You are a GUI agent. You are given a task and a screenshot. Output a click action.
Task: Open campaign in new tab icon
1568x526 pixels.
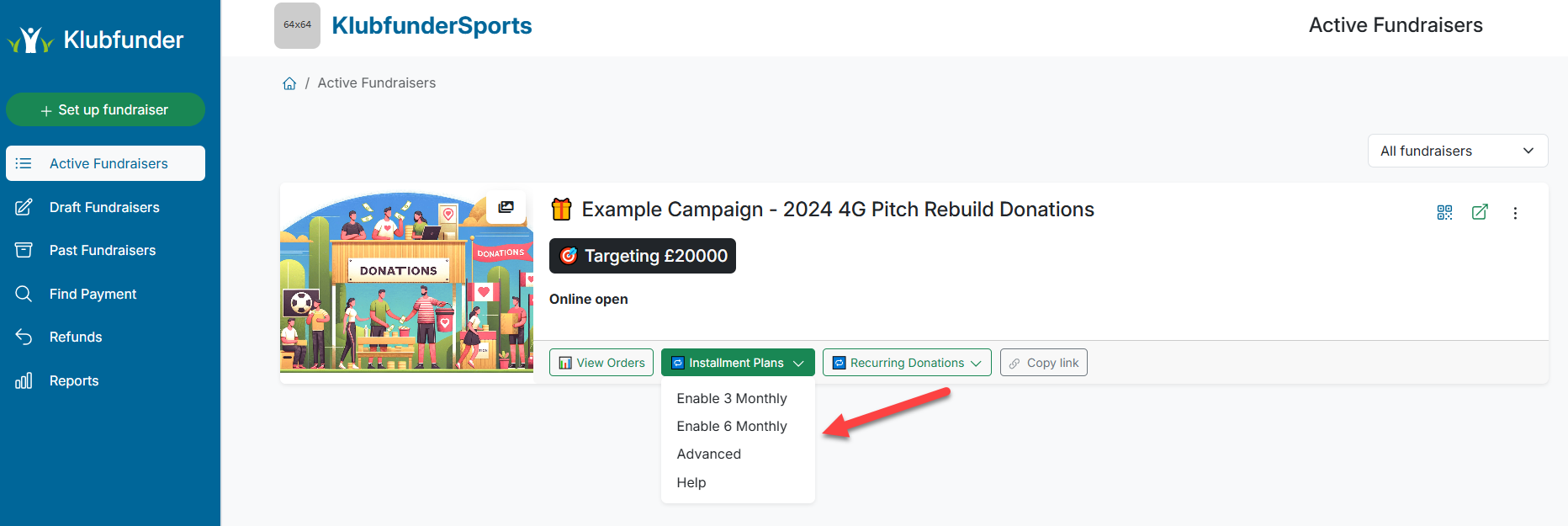point(1480,212)
